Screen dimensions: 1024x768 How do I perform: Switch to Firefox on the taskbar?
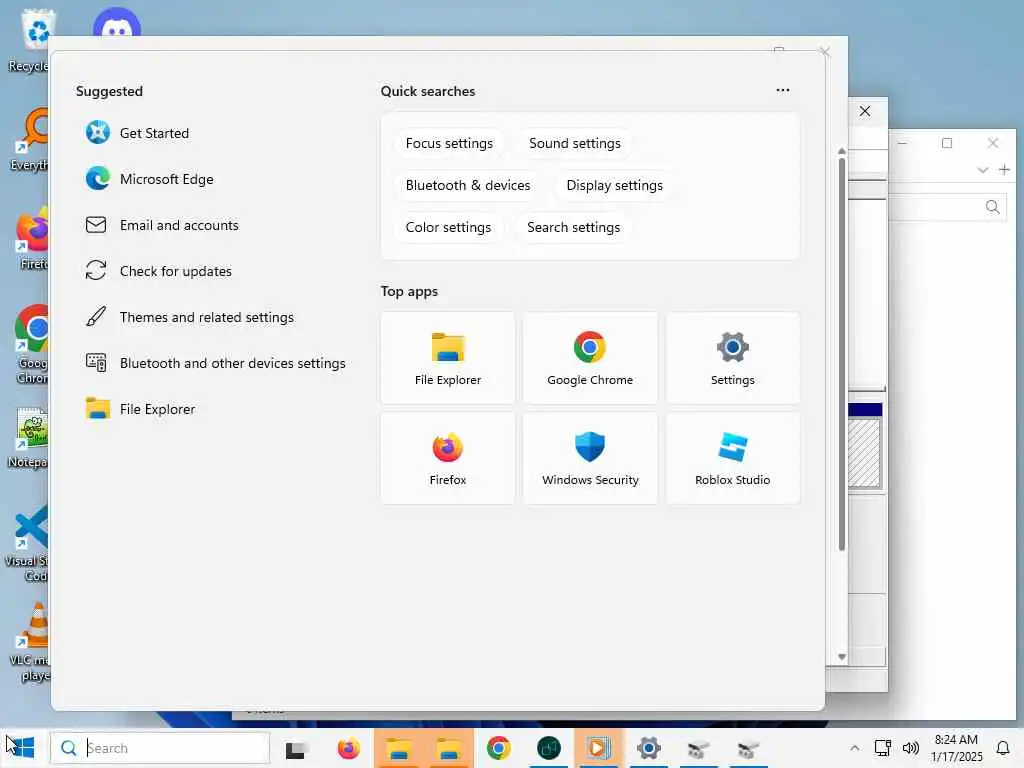pos(349,748)
